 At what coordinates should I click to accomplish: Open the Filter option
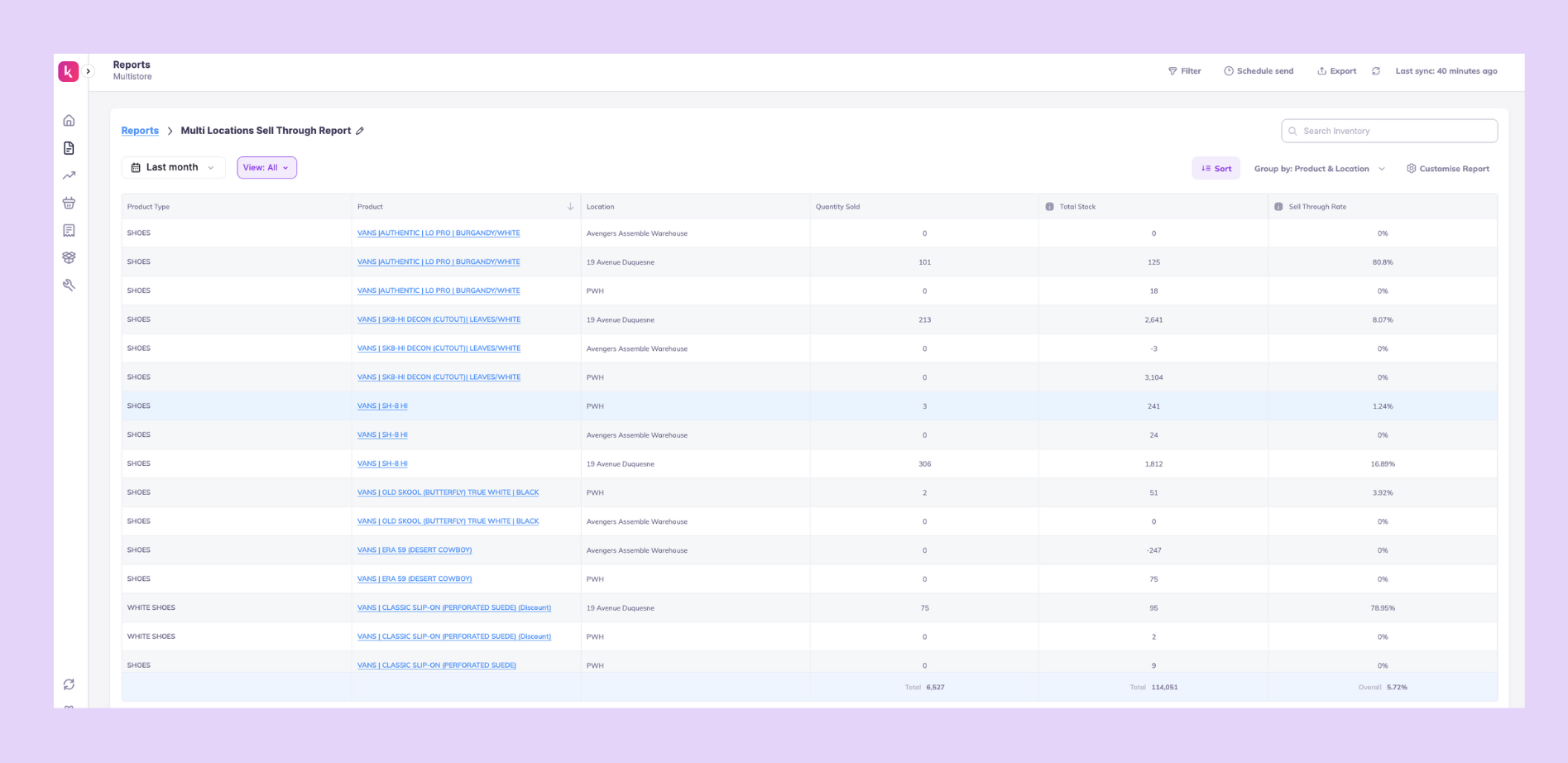1185,71
